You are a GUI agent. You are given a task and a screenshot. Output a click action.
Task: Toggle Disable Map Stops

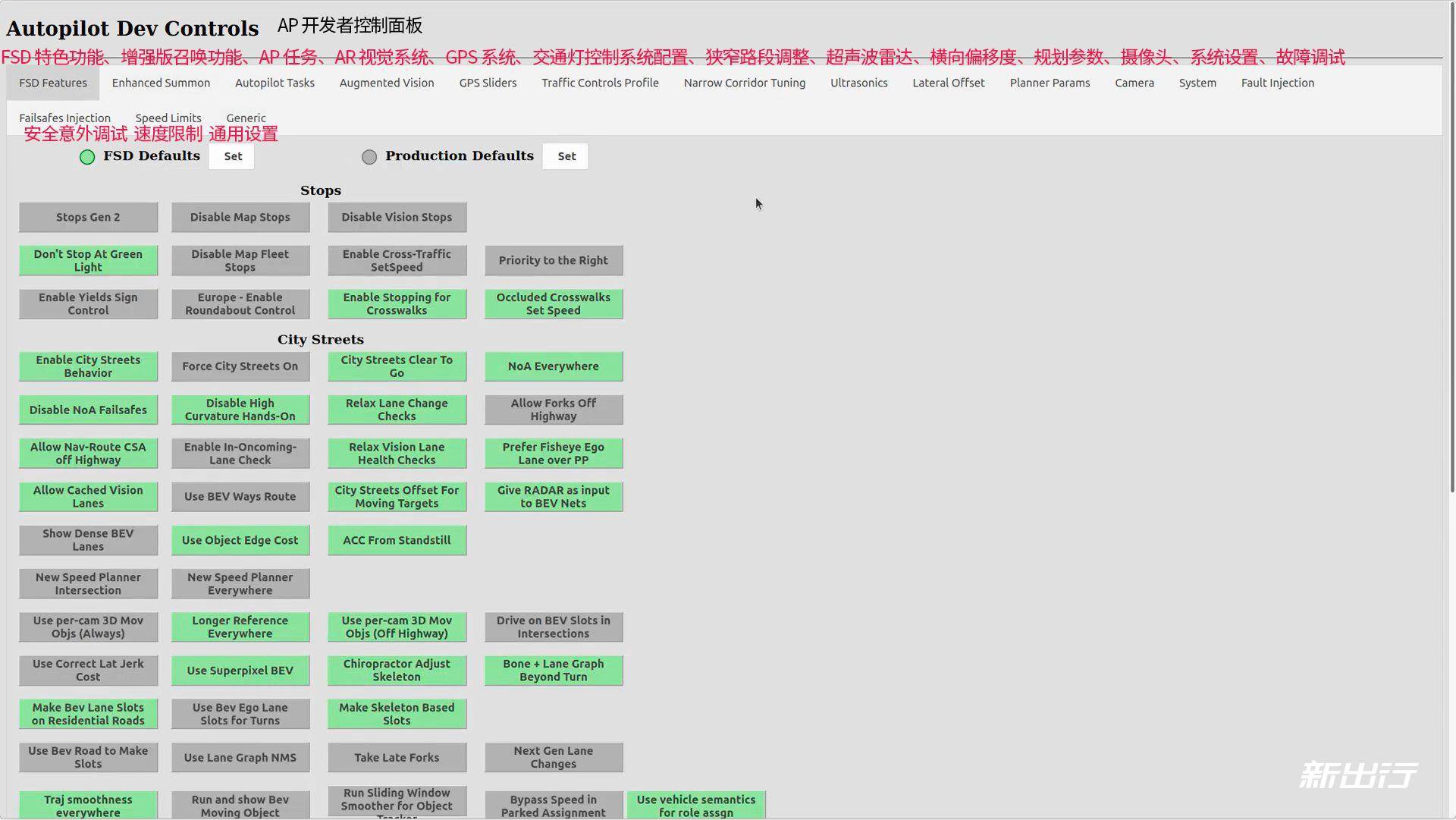pos(240,217)
